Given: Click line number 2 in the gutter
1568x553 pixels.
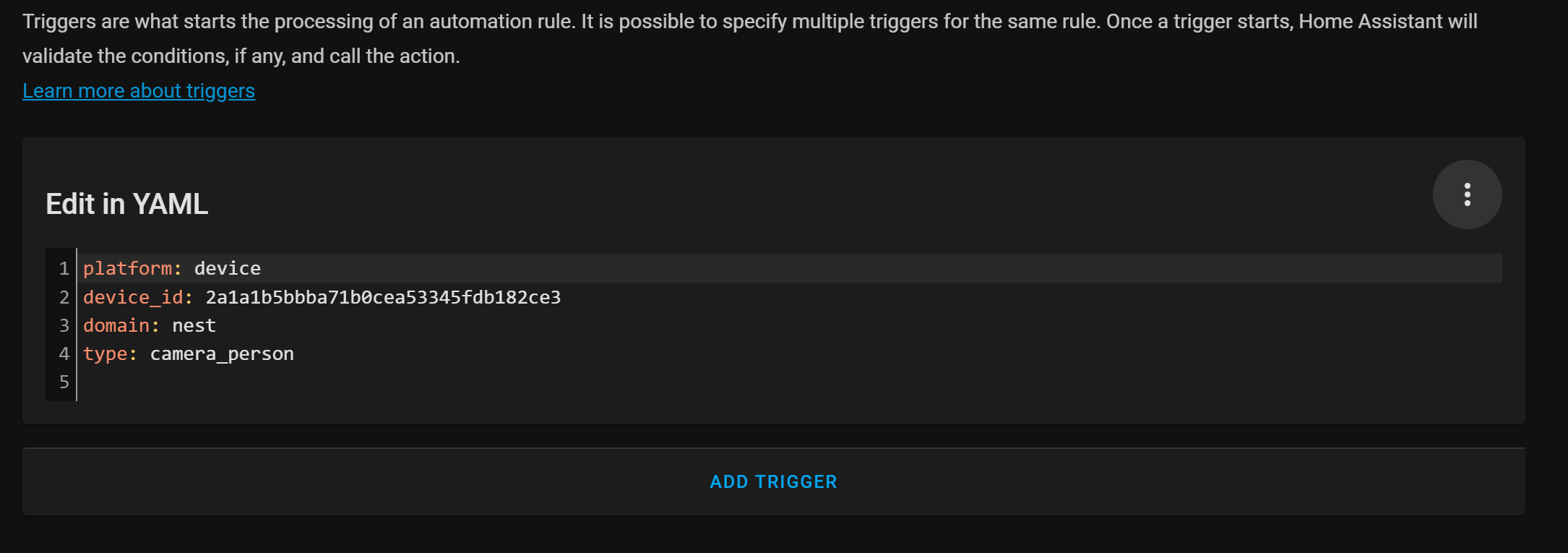Looking at the screenshot, I should 64,297.
